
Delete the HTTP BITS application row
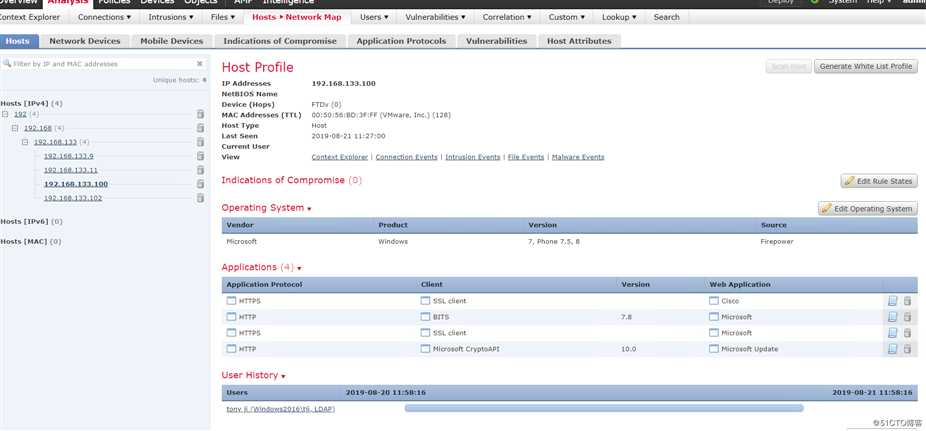click(907, 317)
